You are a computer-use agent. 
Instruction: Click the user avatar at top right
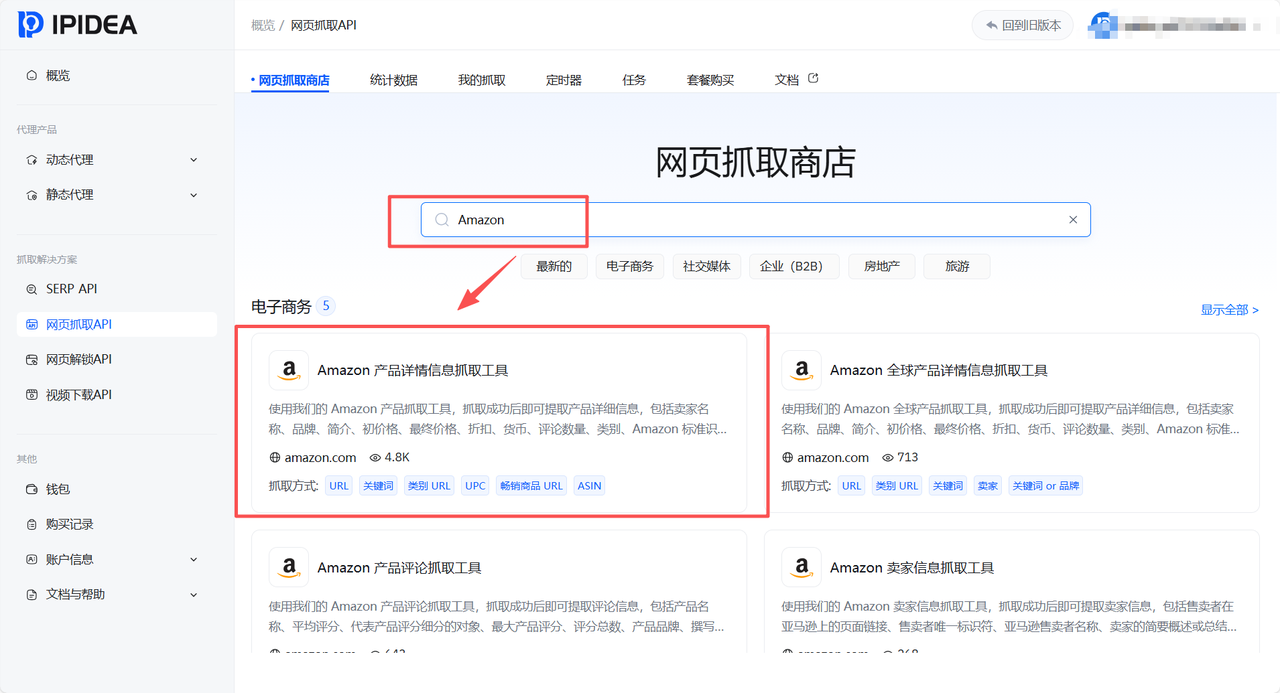[1102, 25]
